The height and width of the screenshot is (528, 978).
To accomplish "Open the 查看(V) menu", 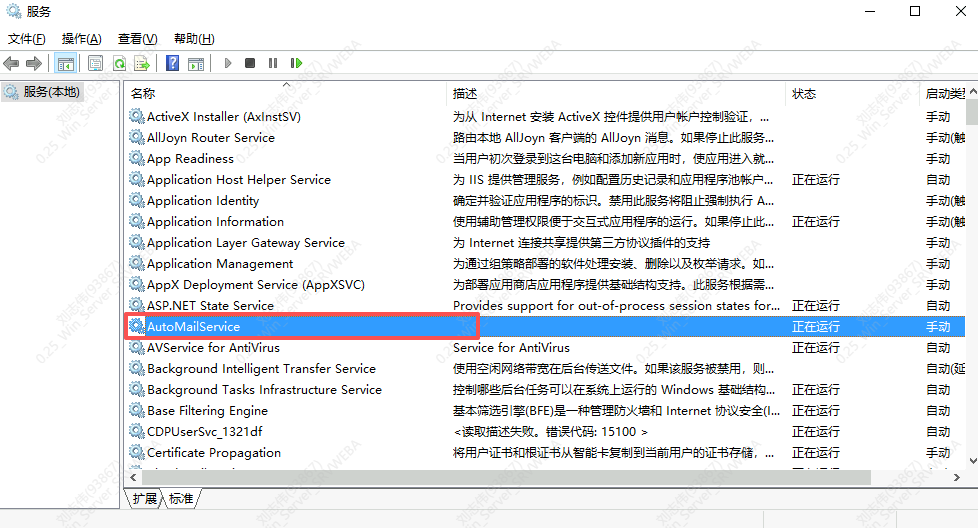I will 137,39.
